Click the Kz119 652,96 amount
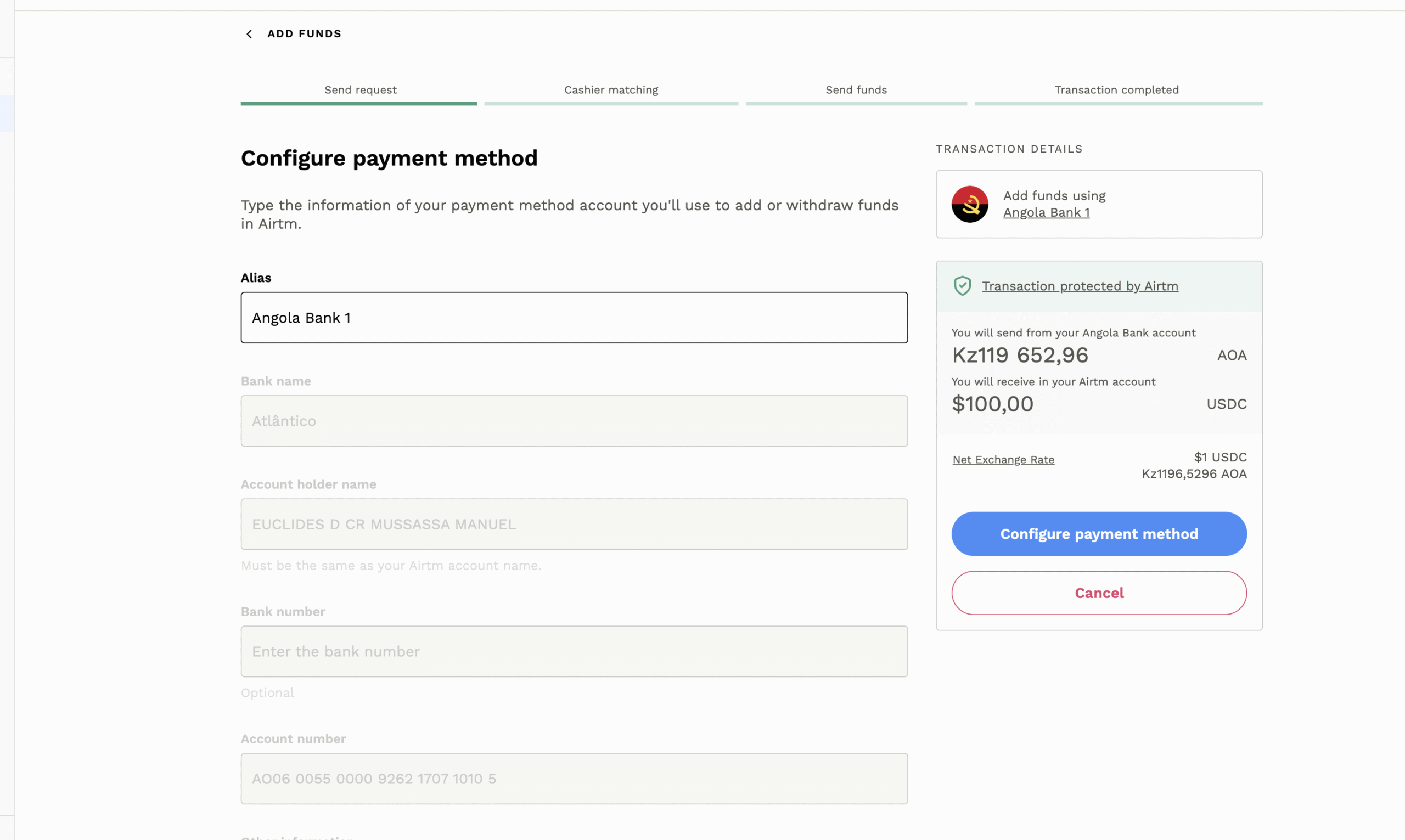The height and width of the screenshot is (840, 1405). pyautogui.click(x=1020, y=356)
